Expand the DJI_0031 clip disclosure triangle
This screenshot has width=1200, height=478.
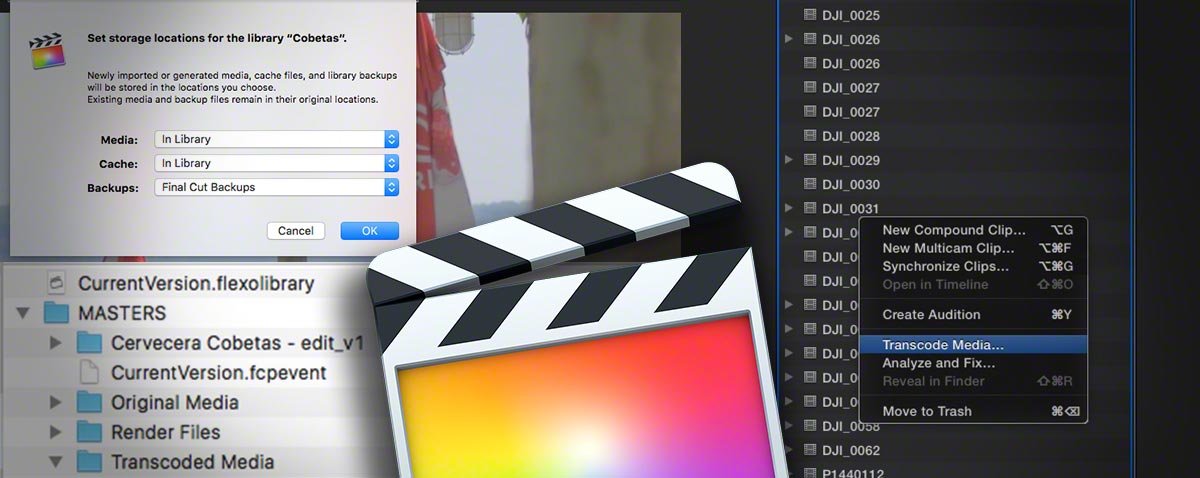[x=789, y=208]
